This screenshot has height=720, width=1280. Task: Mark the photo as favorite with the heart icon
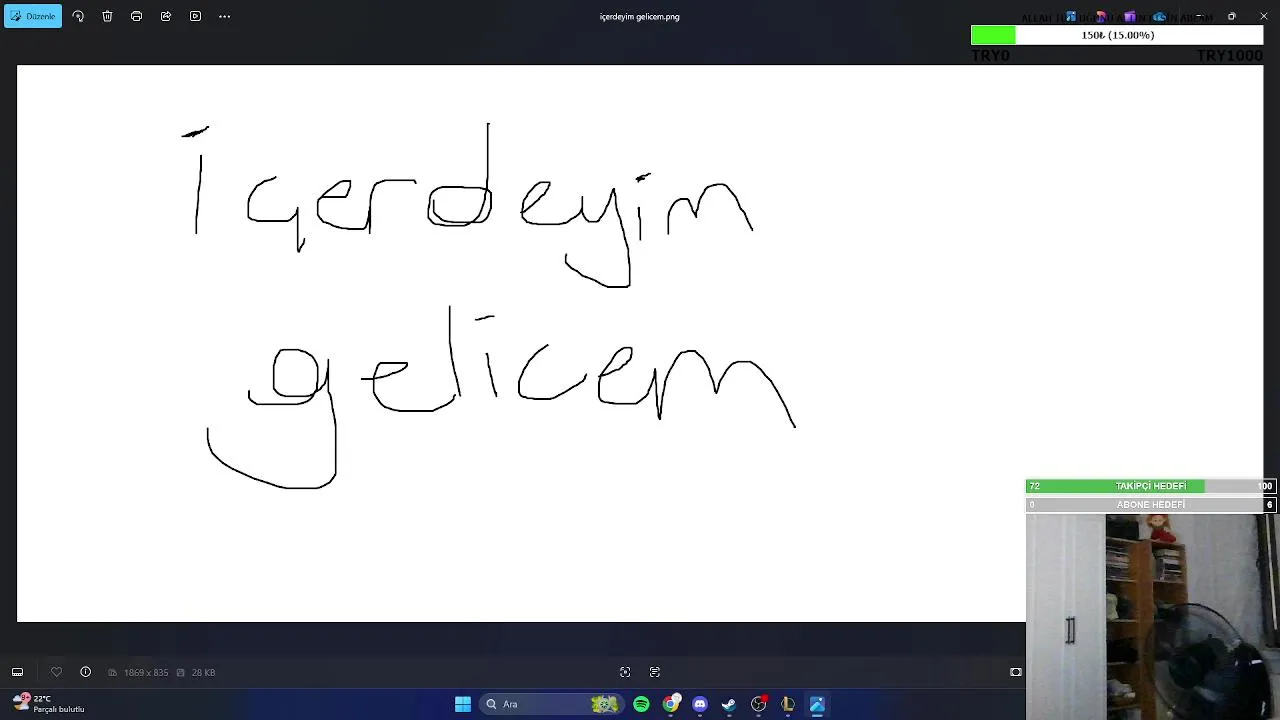[x=56, y=672]
